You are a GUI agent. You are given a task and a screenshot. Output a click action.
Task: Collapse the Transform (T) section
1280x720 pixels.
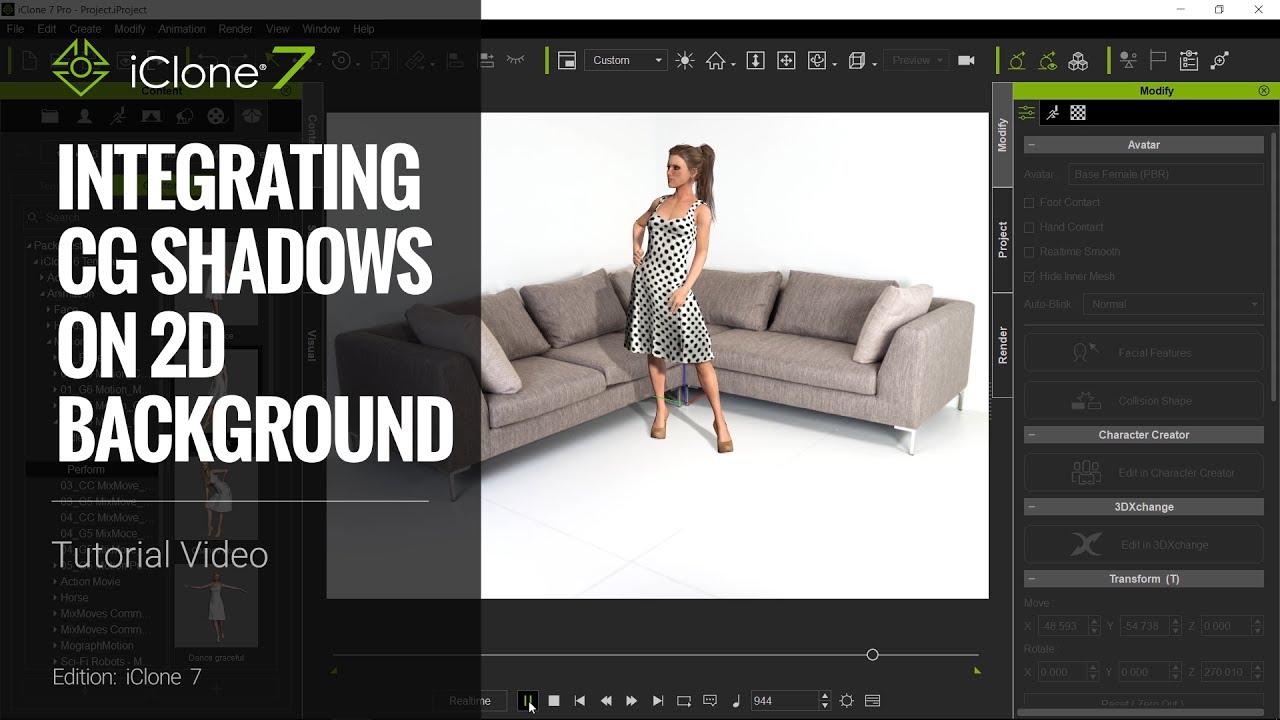click(1031, 579)
